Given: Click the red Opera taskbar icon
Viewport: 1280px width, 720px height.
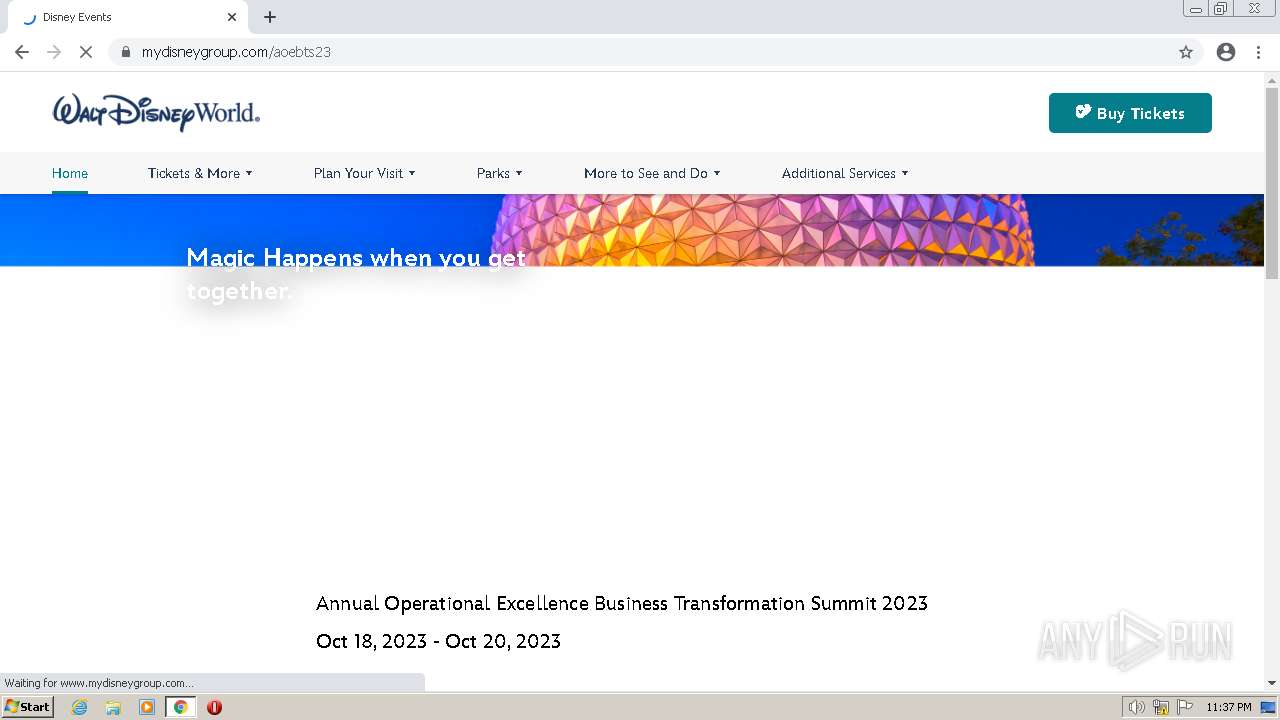Looking at the screenshot, I should pyautogui.click(x=214, y=707).
